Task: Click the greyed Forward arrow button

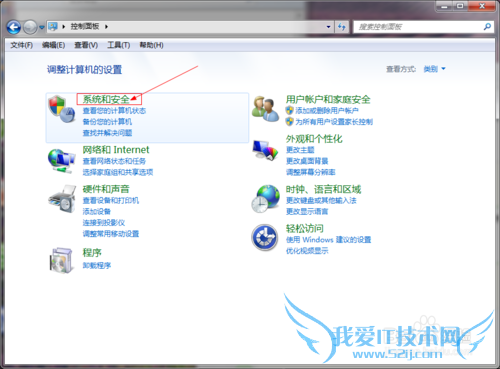Action: tap(30, 27)
